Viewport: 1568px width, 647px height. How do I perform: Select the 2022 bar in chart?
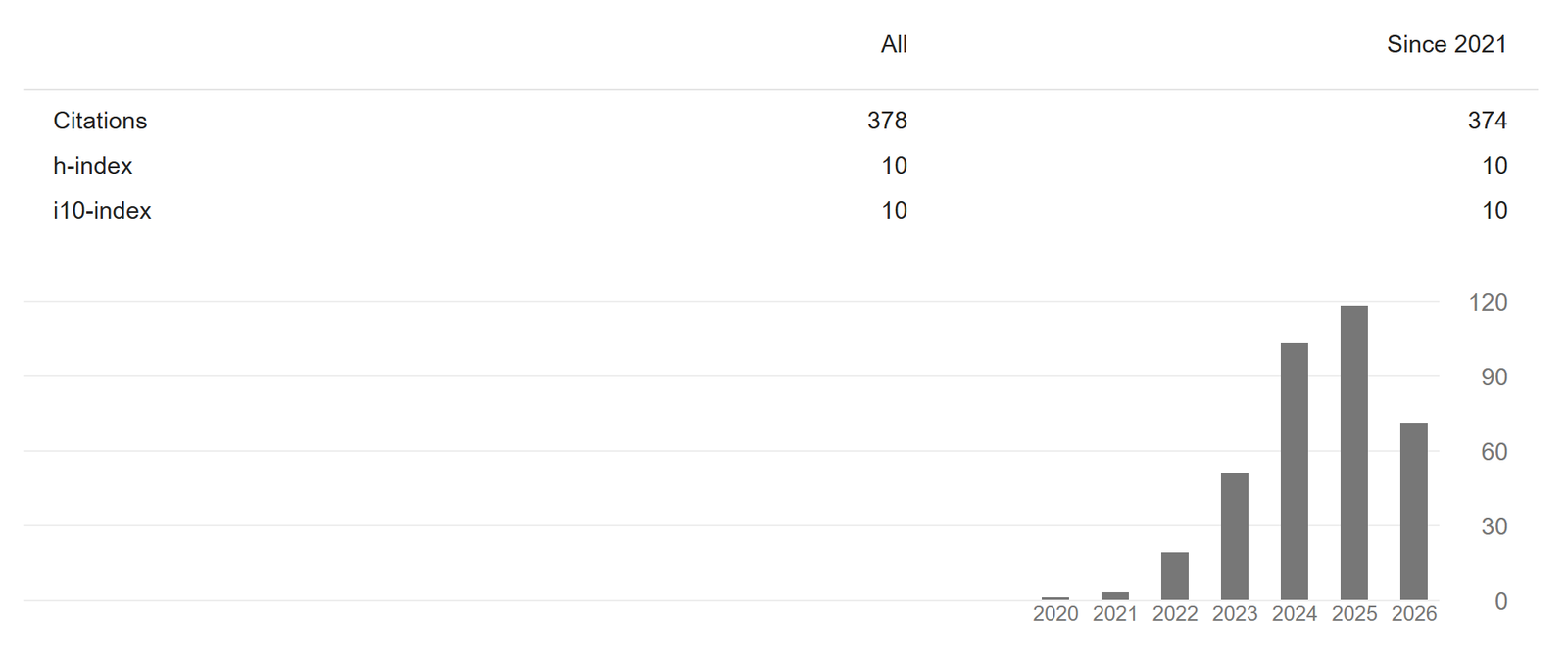(1174, 576)
